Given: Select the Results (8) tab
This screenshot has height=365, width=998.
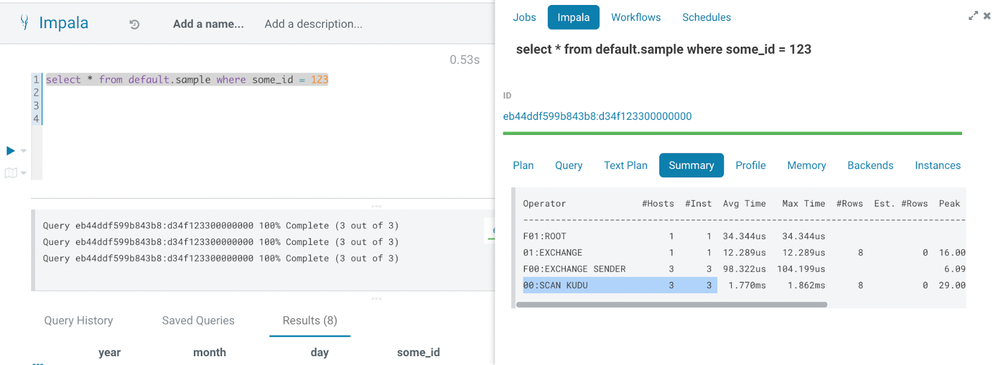Looking at the screenshot, I should tap(310, 320).
